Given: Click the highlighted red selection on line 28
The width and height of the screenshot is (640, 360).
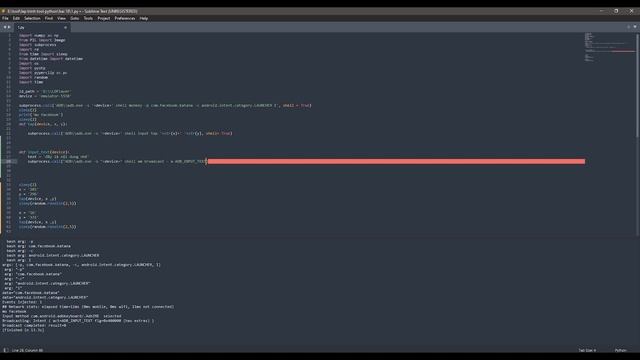Looking at the screenshot, I should point(396,162).
